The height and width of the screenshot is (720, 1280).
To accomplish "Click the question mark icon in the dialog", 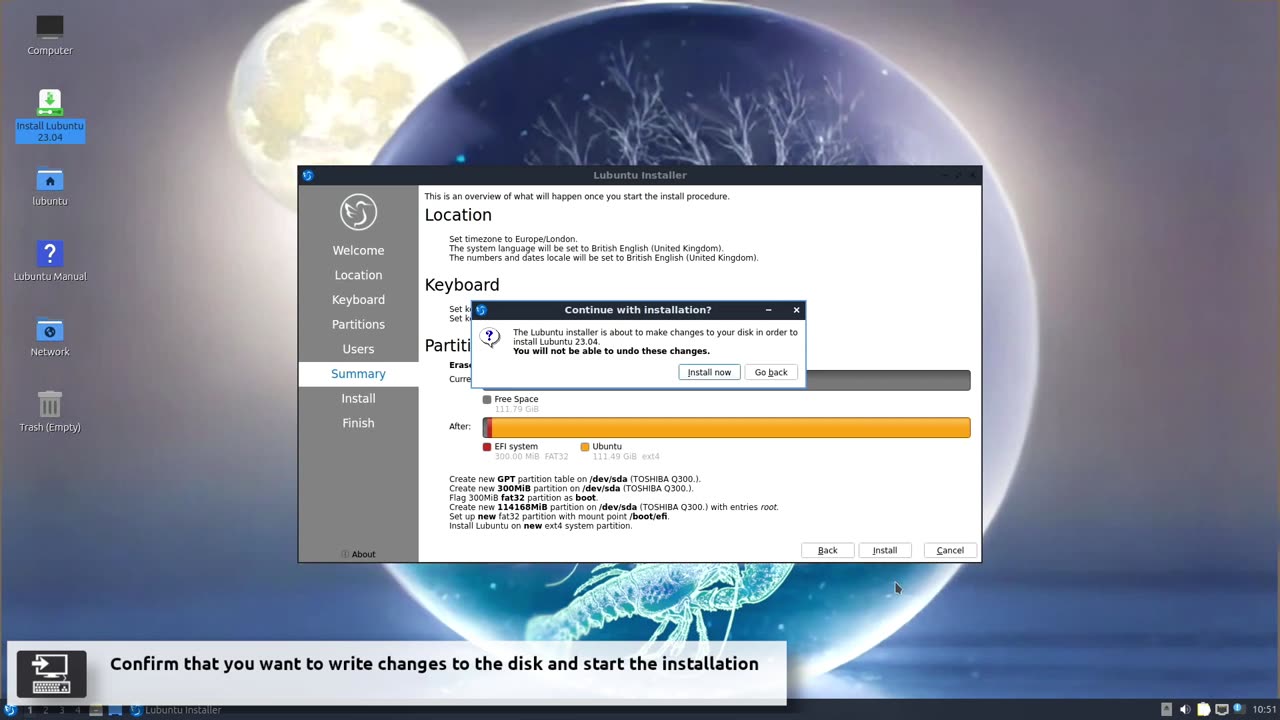I will point(490,337).
